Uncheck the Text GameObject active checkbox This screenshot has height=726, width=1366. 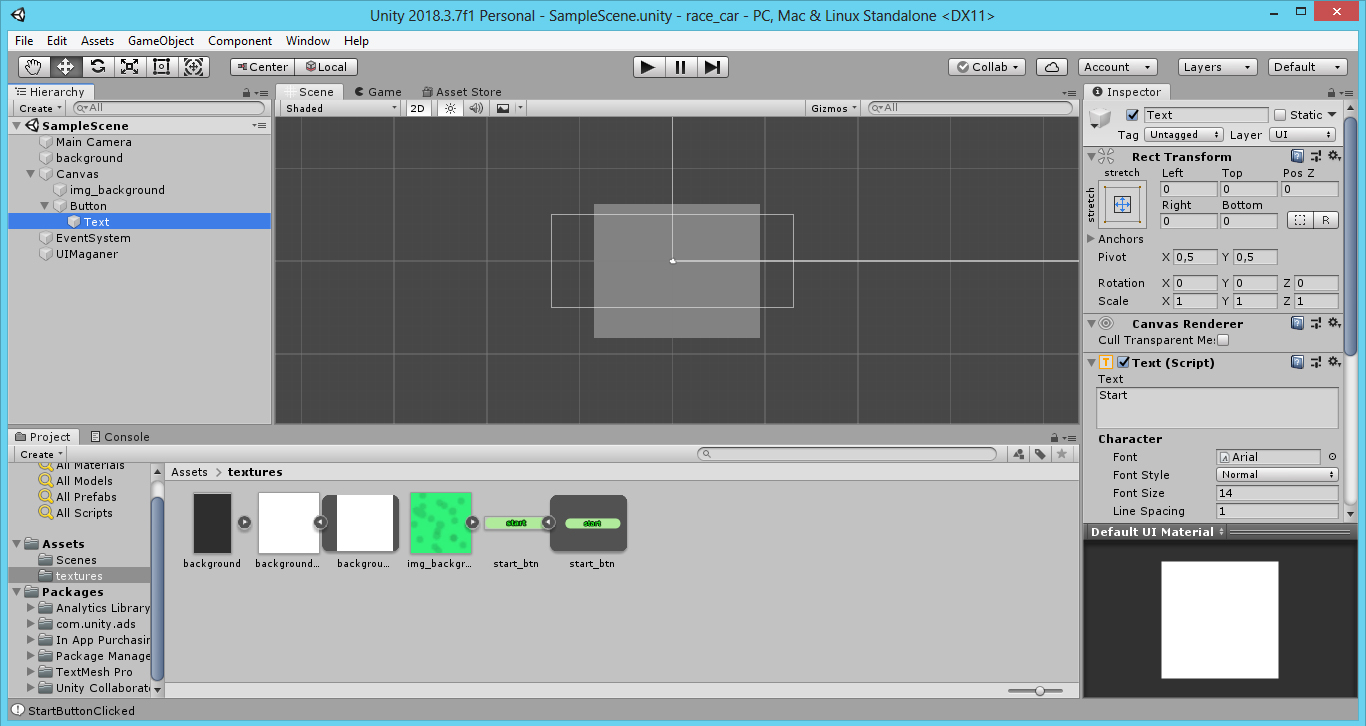1132,115
